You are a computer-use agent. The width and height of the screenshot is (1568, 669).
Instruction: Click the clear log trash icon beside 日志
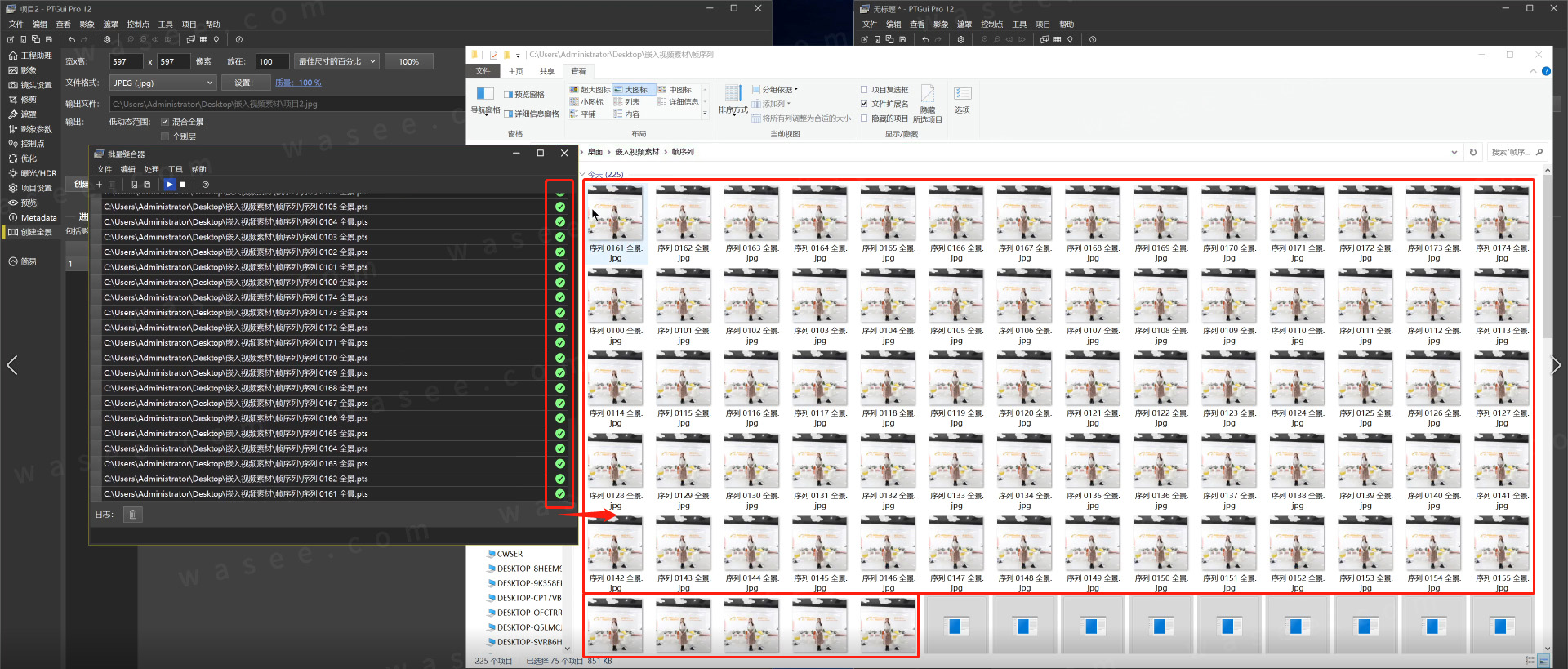(x=133, y=515)
